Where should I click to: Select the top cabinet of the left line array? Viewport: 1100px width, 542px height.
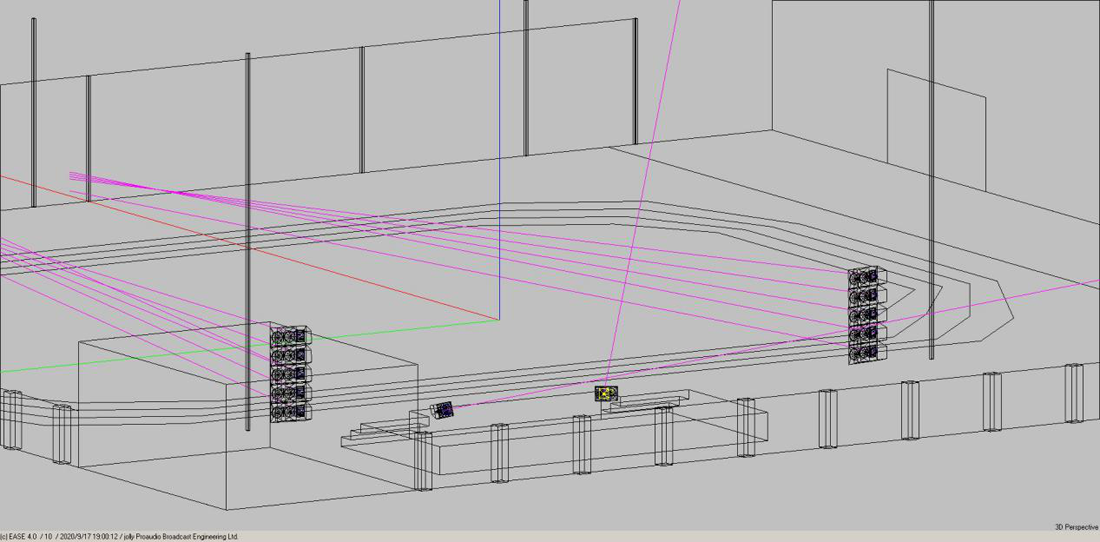point(291,336)
